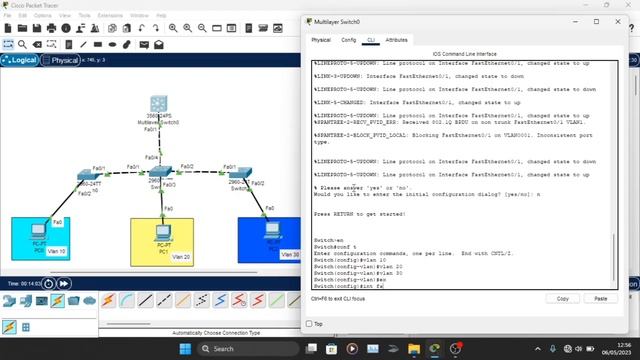This screenshot has width=640, height=360.
Task: Click the Paste button under CLI
Action: [600, 299]
